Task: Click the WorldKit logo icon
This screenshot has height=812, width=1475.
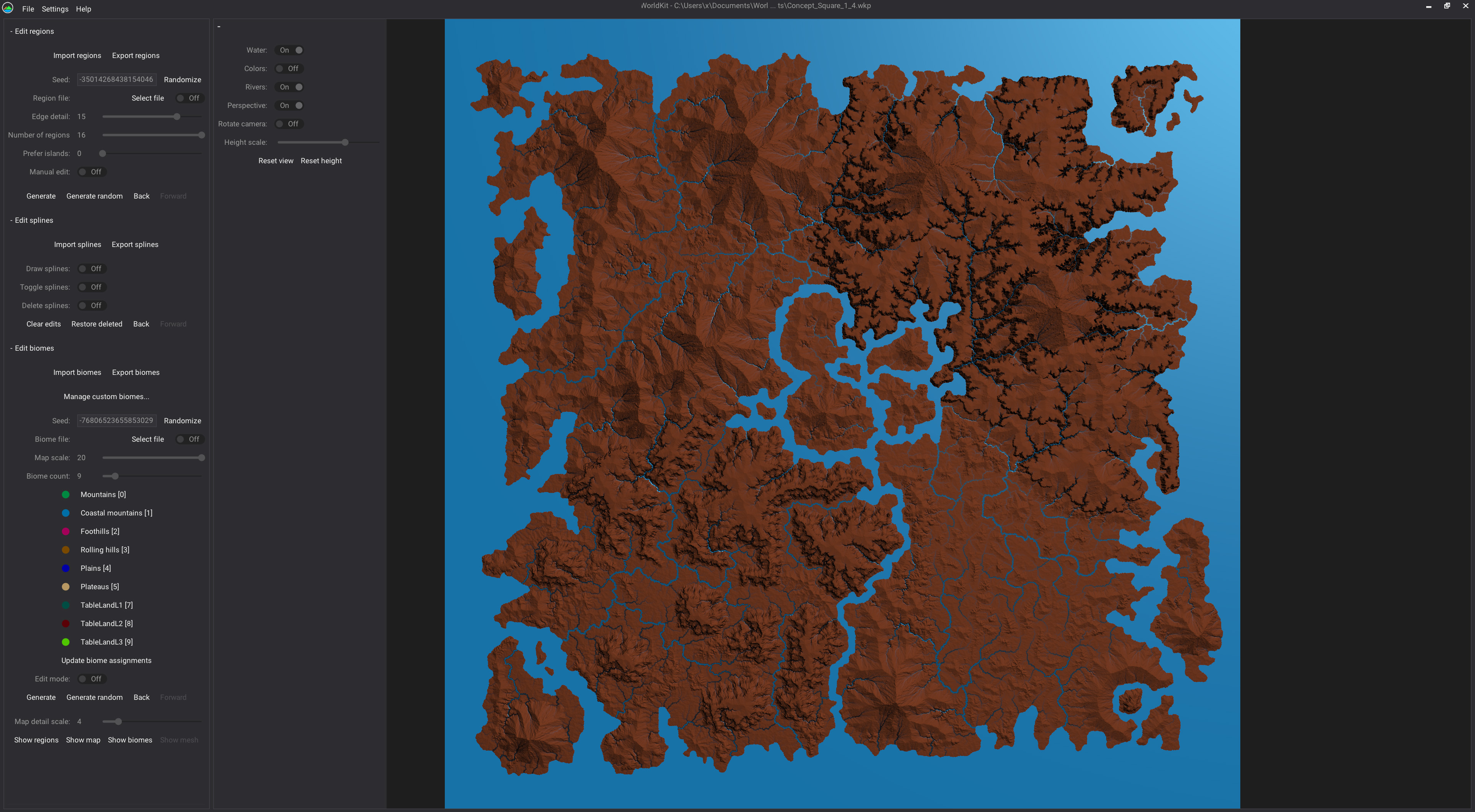Action: click(x=7, y=8)
